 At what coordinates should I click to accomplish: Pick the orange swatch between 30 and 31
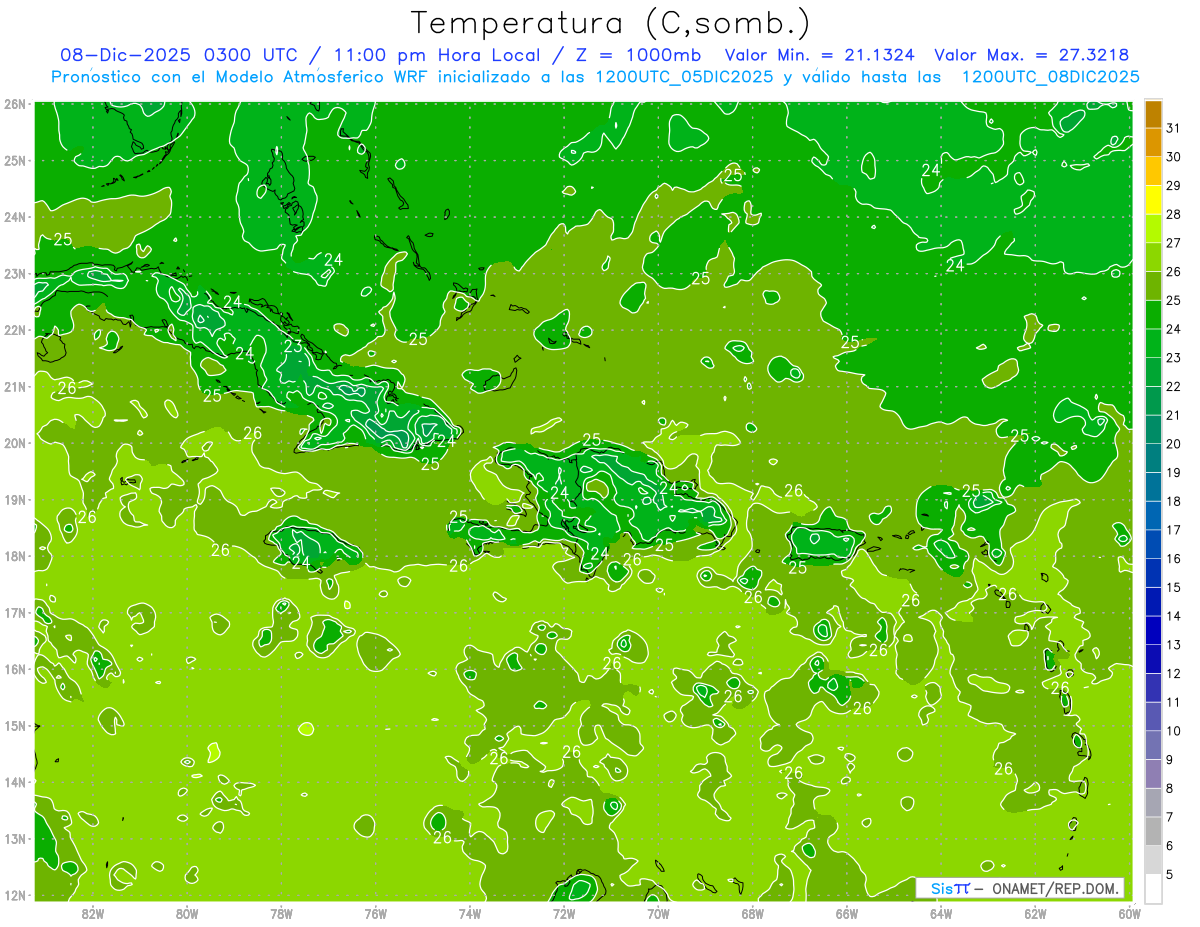click(1153, 142)
